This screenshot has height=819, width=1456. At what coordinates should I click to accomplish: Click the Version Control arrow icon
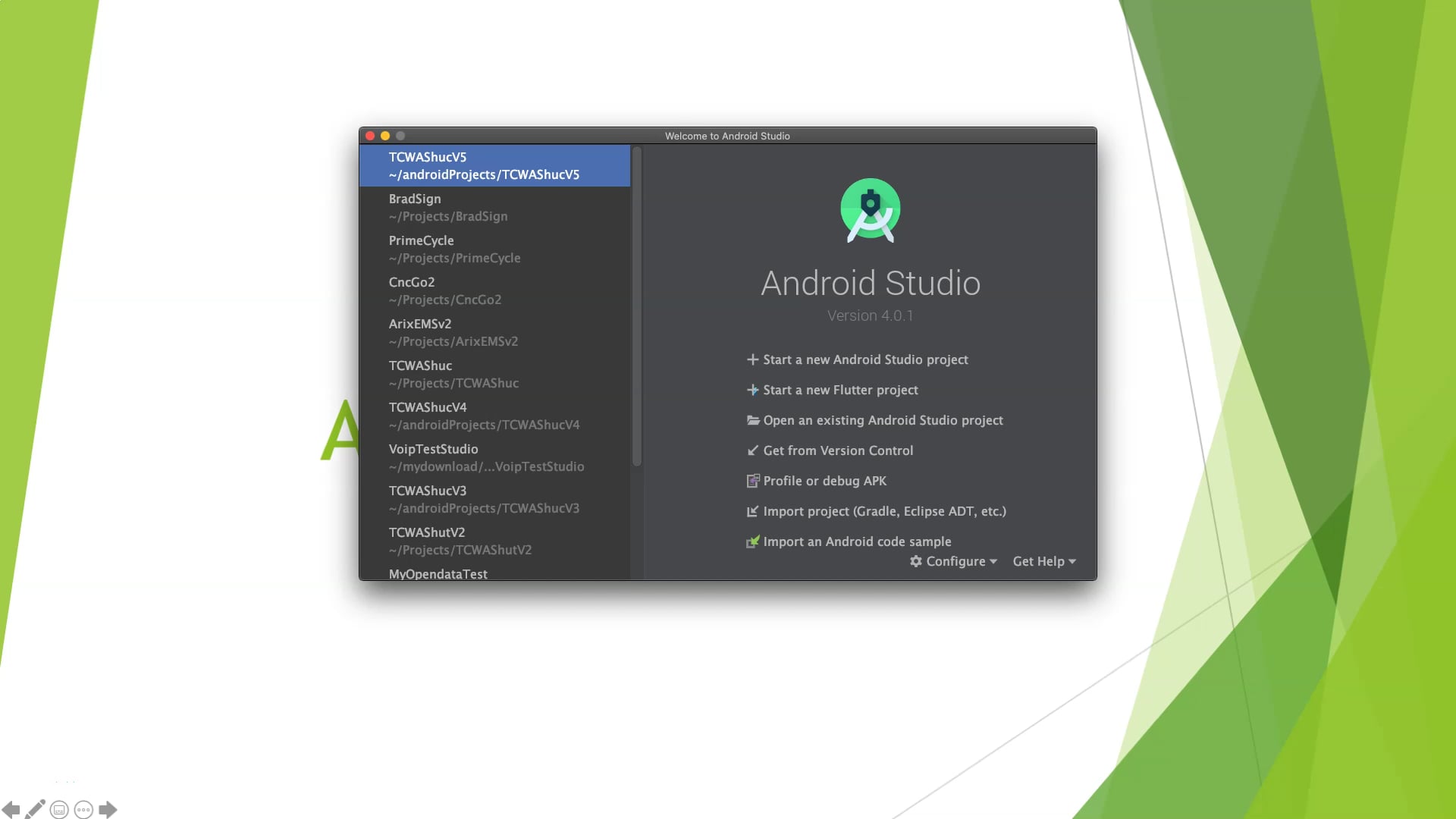[752, 450]
